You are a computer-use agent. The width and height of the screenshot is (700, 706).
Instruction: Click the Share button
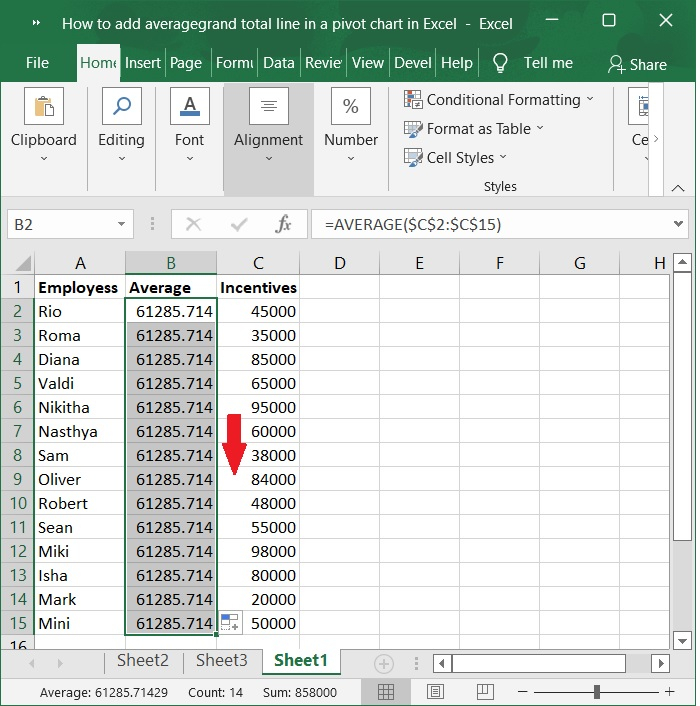pos(637,64)
